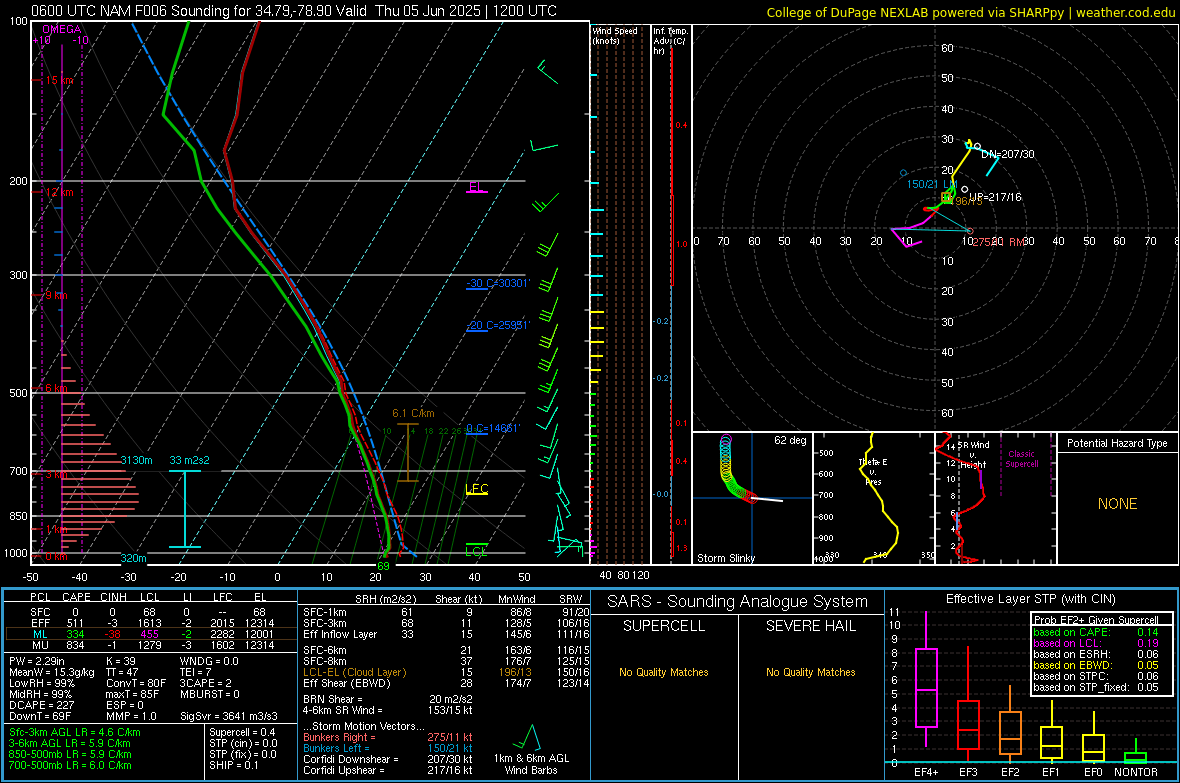The height and width of the screenshot is (783, 1180).
Task: Click the SR Wind v. Height label
Action: pos(973,455)
